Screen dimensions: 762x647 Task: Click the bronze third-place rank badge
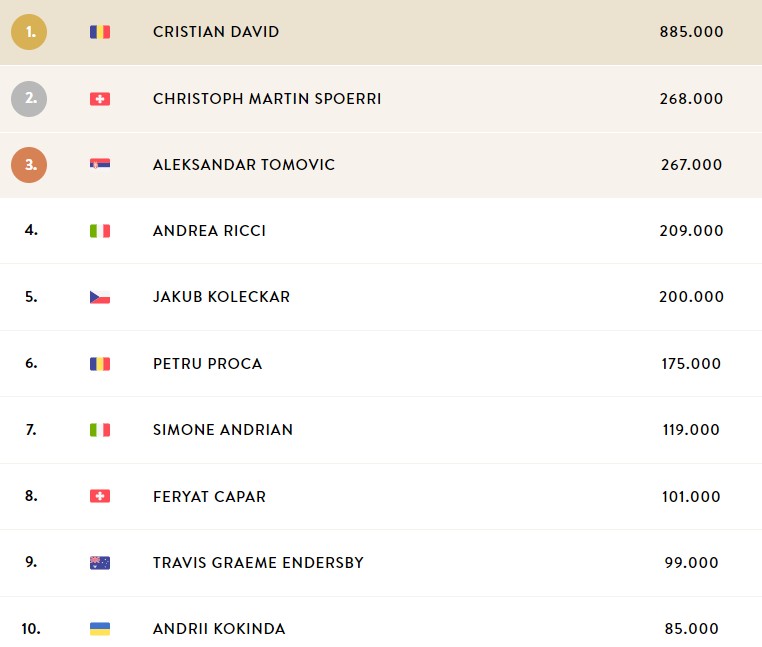29,165
